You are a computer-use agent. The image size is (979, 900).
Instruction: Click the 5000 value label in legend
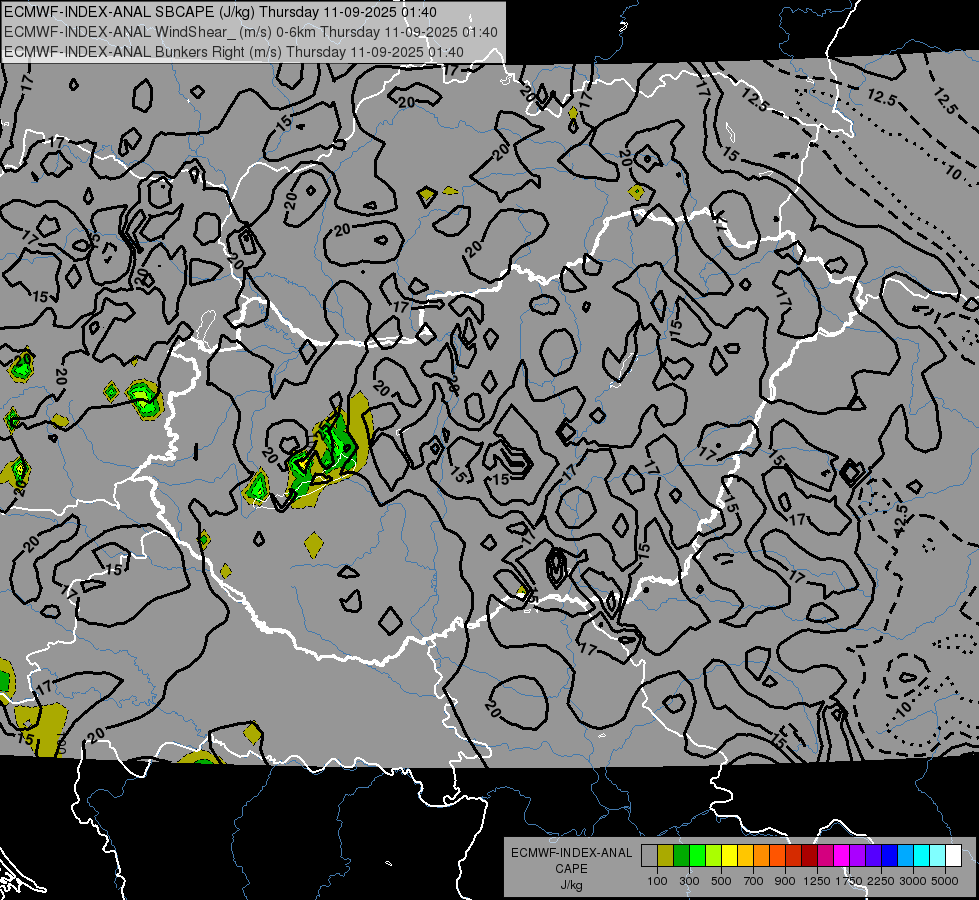[945, 881]
